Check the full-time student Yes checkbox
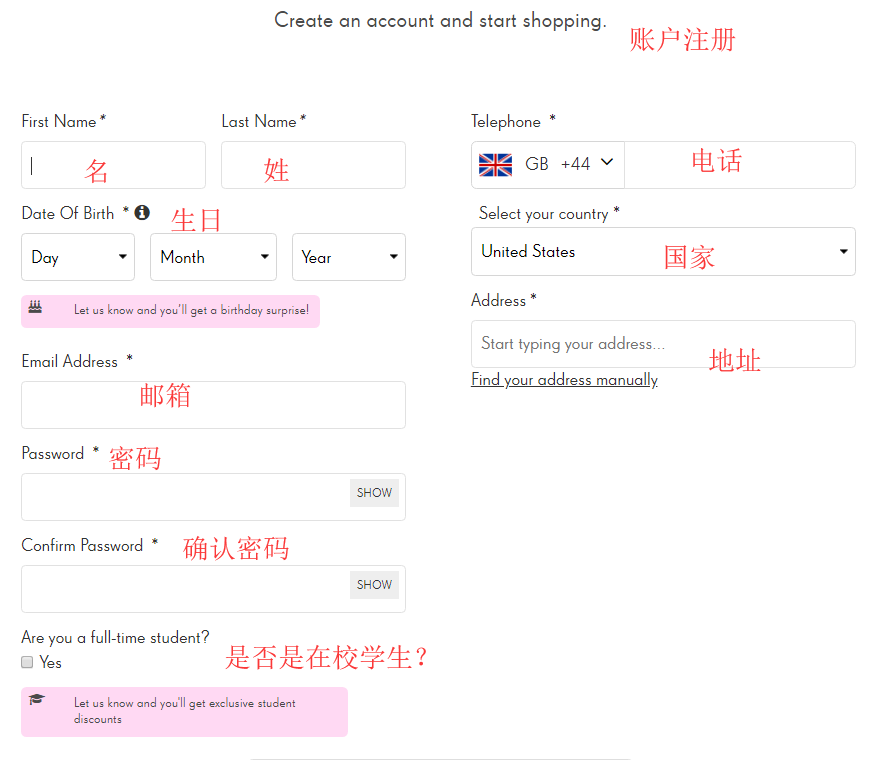Viewport: 876px width, 760px height. coord(28,662)
